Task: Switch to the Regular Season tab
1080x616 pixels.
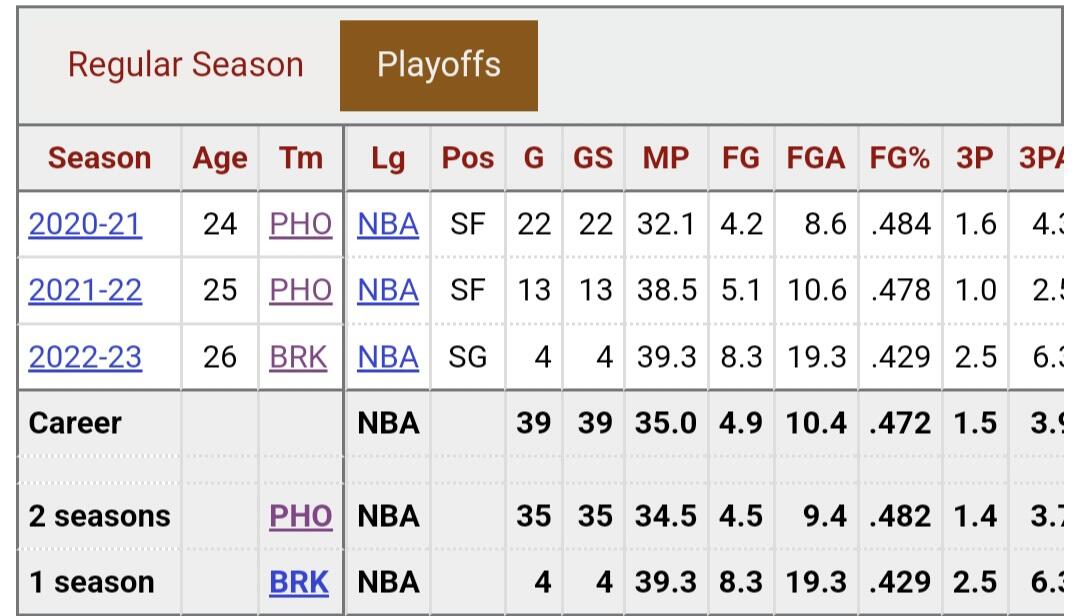Action: (x=185, y=65)
